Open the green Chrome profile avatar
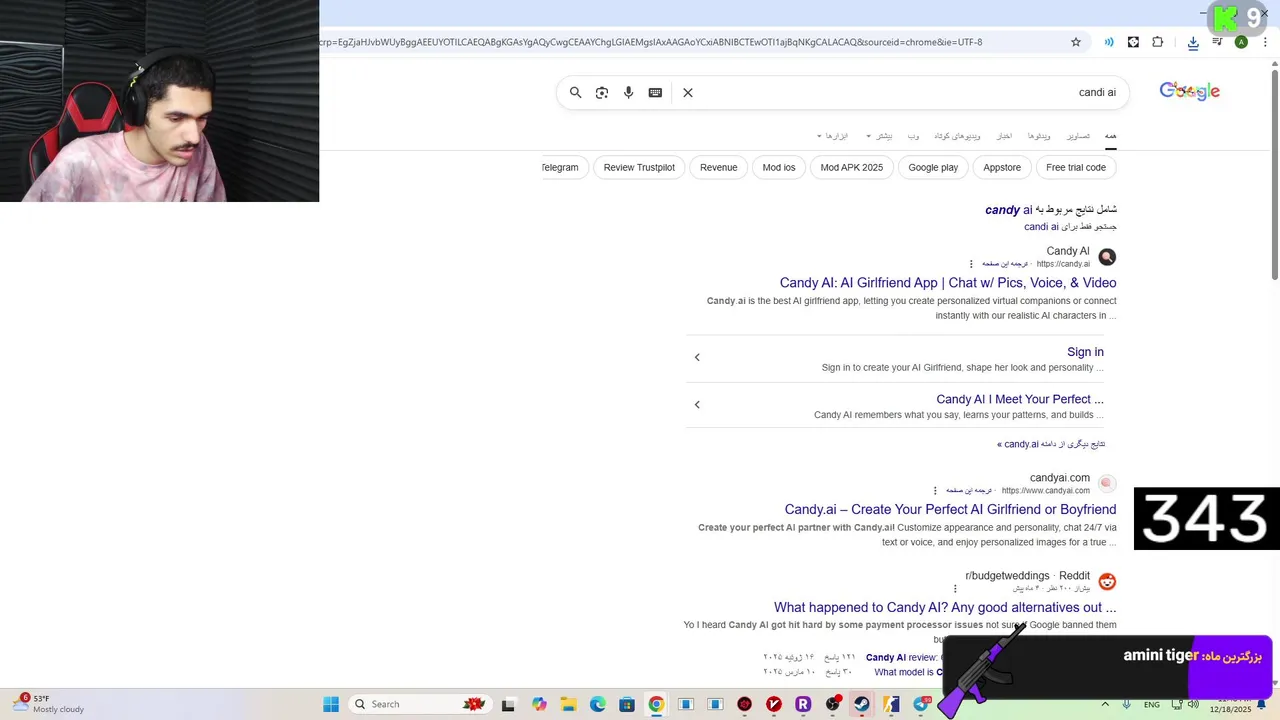This screenshot has height=720, width=1280. click(x=1241, y=42)
